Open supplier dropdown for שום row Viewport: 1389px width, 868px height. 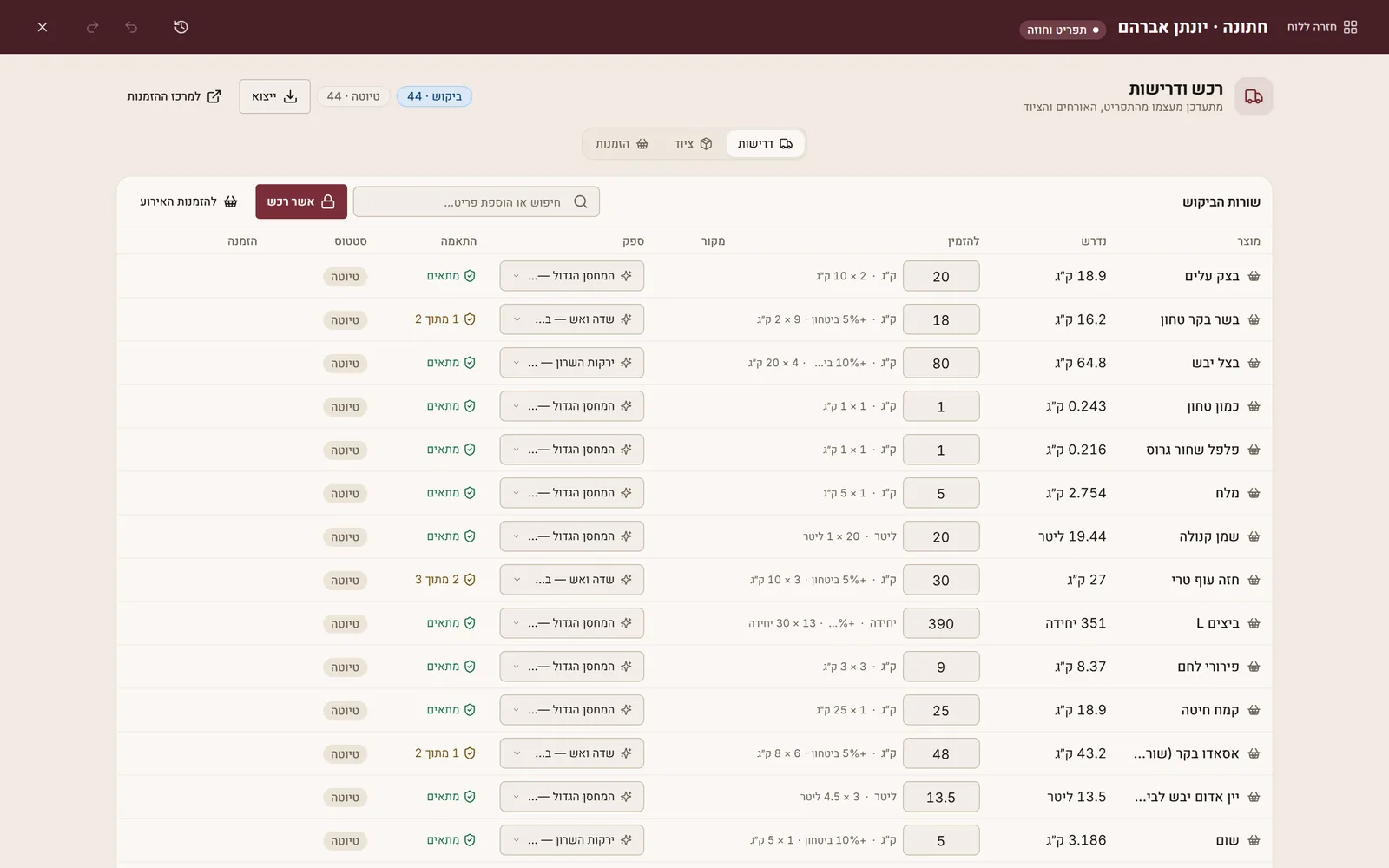click(x=571, y=840)
